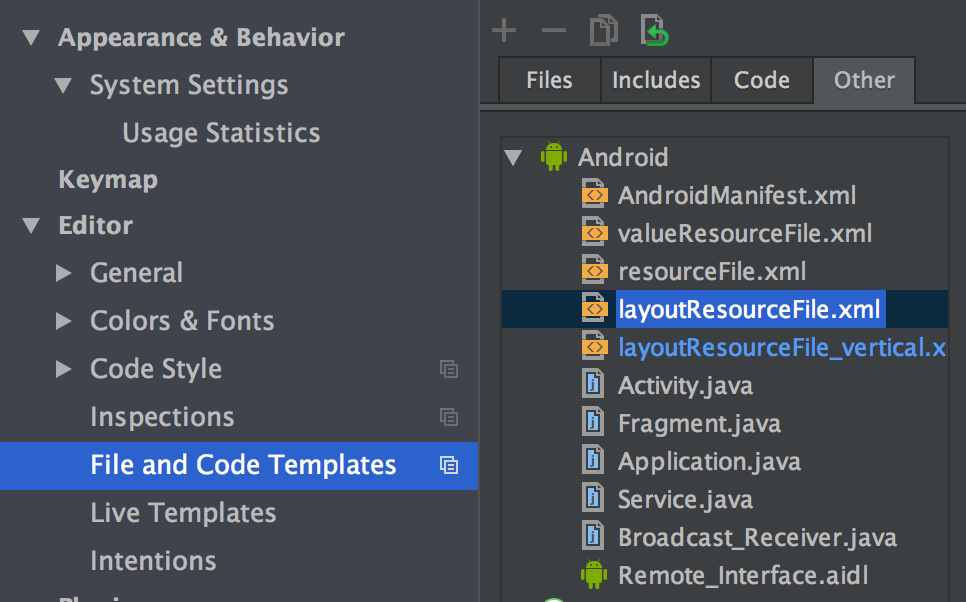
Task: Create a new template with the plus icon
Action: pyautogui.click(x=504, y=30)
